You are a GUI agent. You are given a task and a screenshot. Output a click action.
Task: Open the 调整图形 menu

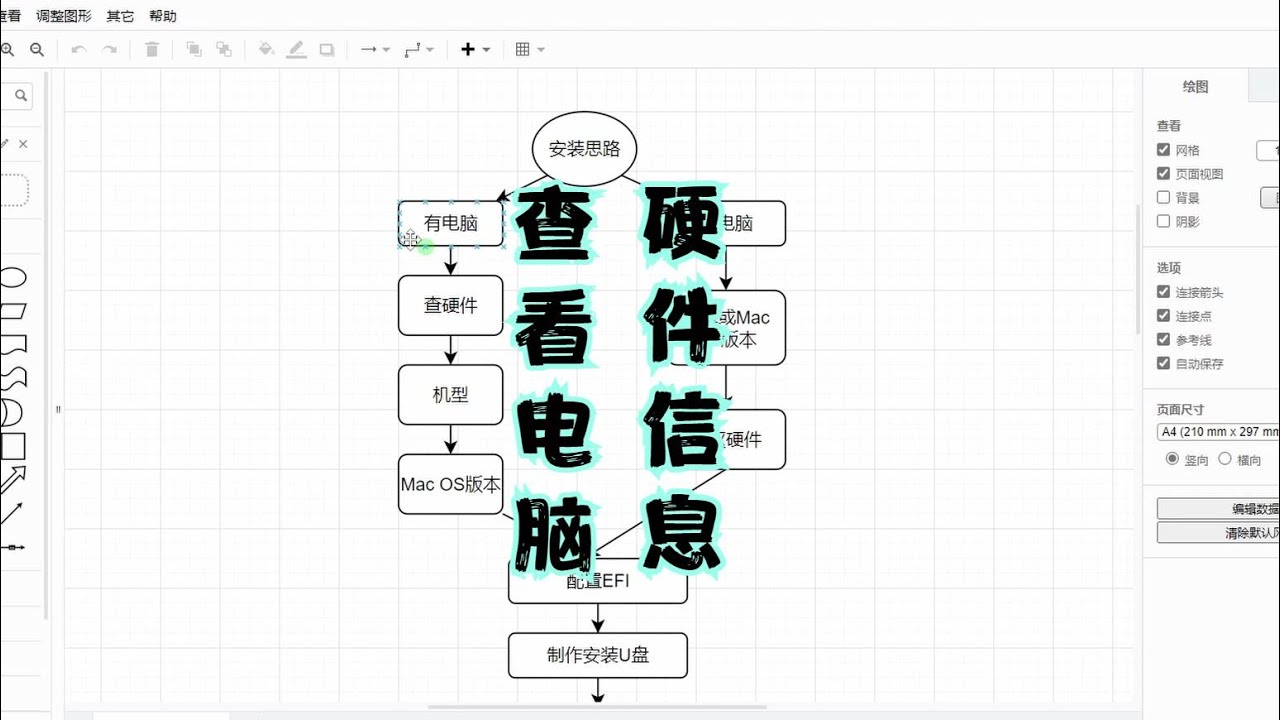click(x=64, y=16)
